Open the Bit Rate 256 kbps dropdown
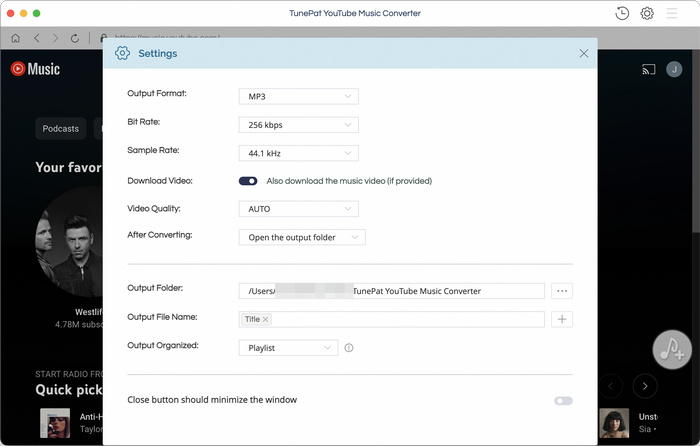The width and height of the screenshot is (700, 446). [x=299, y=125]
